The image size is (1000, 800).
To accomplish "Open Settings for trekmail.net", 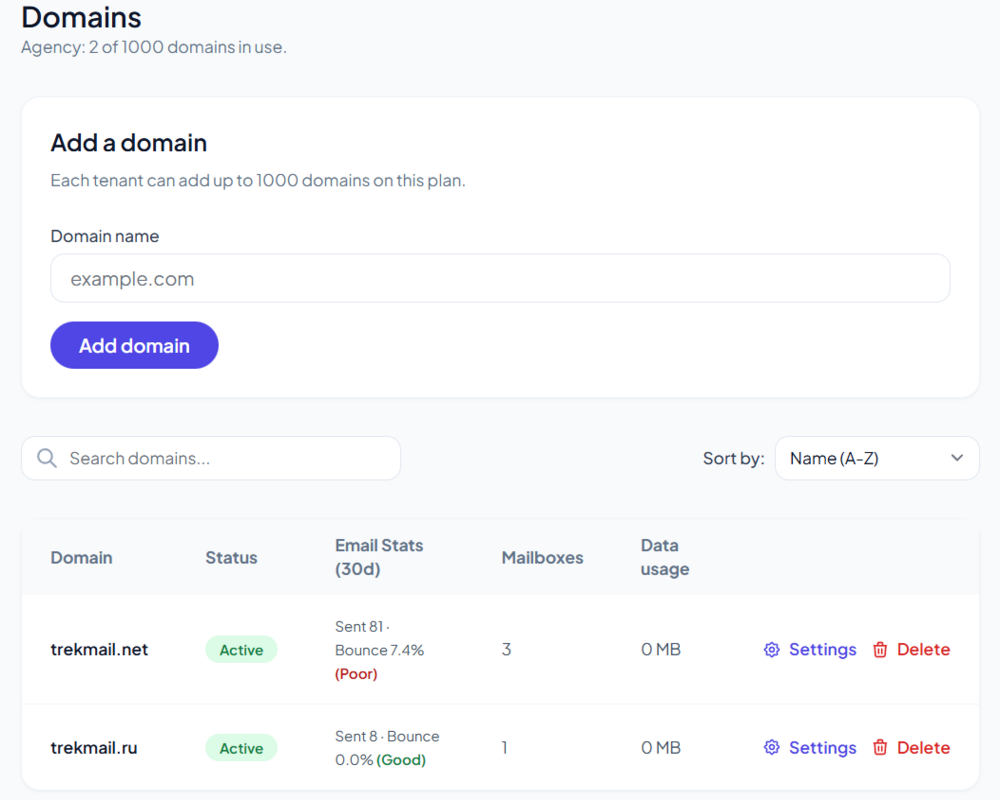I will point(822,649).
